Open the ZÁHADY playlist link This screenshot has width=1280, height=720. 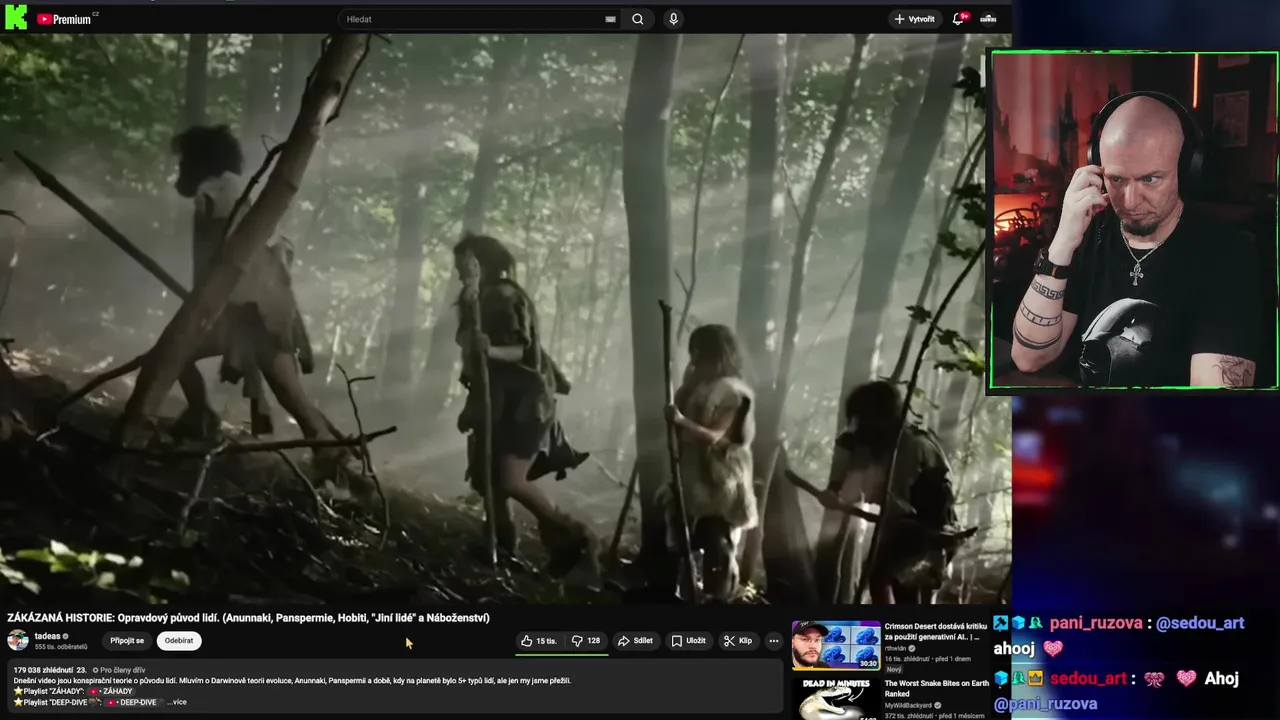pos(110,691)
